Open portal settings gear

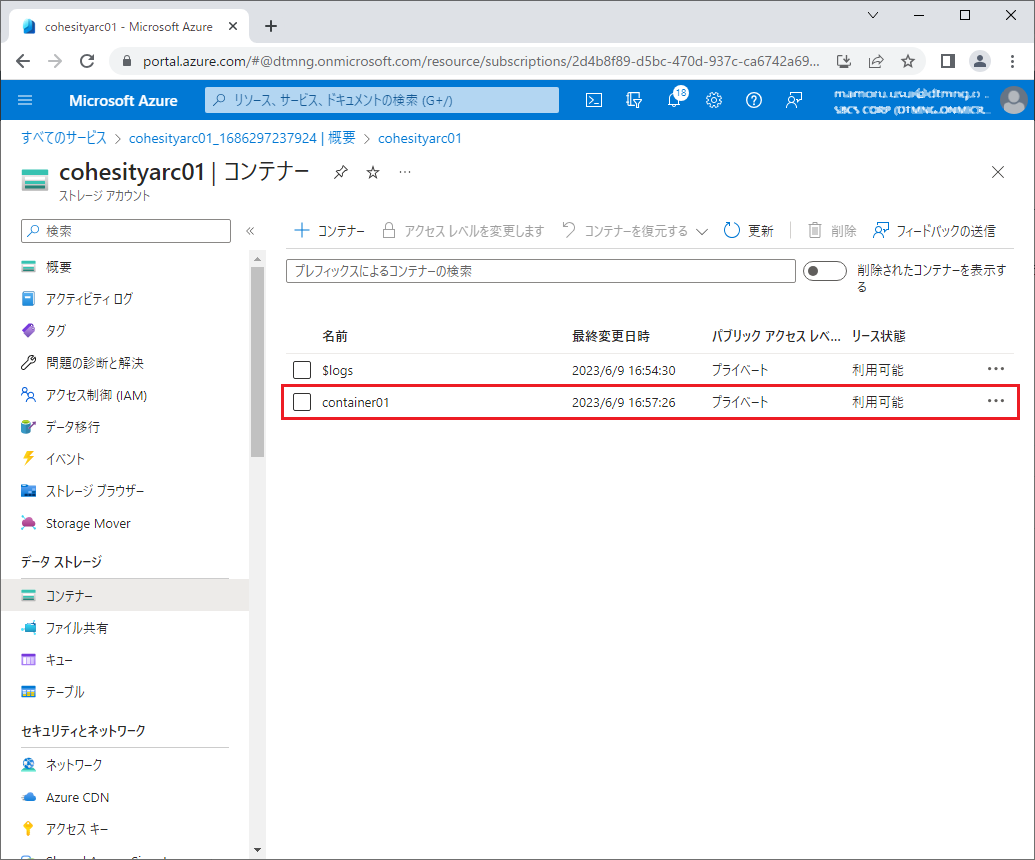tap(714, 100)
